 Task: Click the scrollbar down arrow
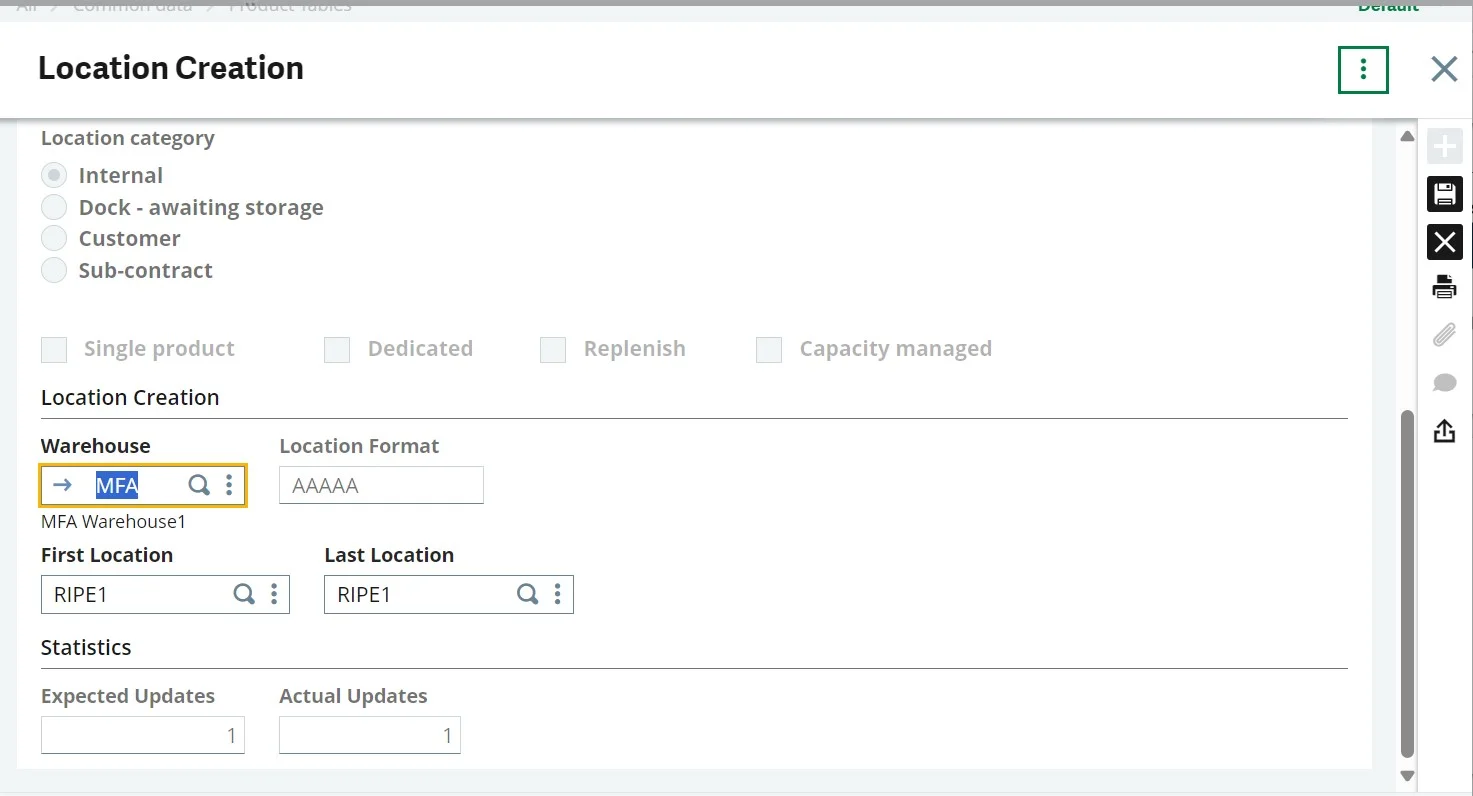tap(1407, 776)
